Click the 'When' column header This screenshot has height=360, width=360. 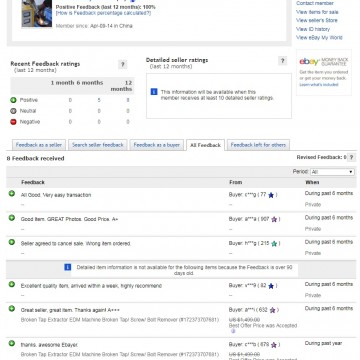point(312,182)
